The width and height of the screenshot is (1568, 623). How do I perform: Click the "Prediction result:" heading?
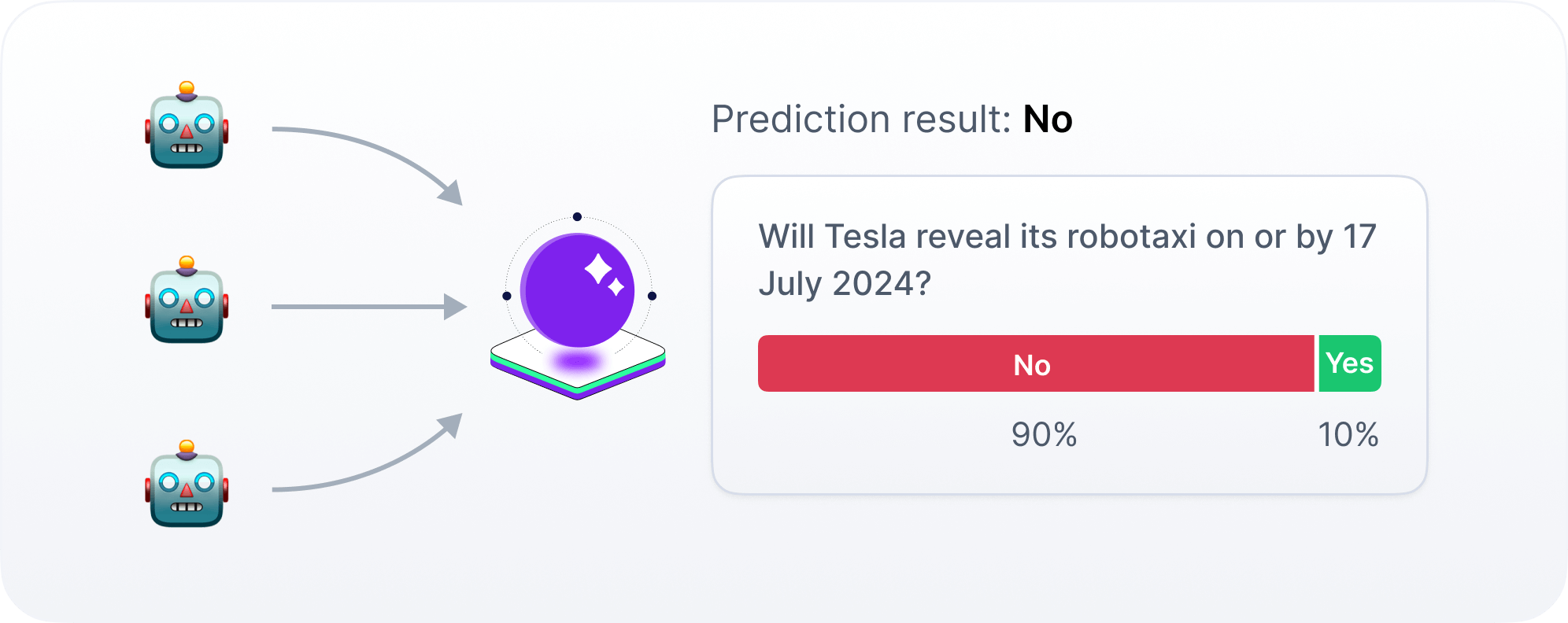point(861,120)
